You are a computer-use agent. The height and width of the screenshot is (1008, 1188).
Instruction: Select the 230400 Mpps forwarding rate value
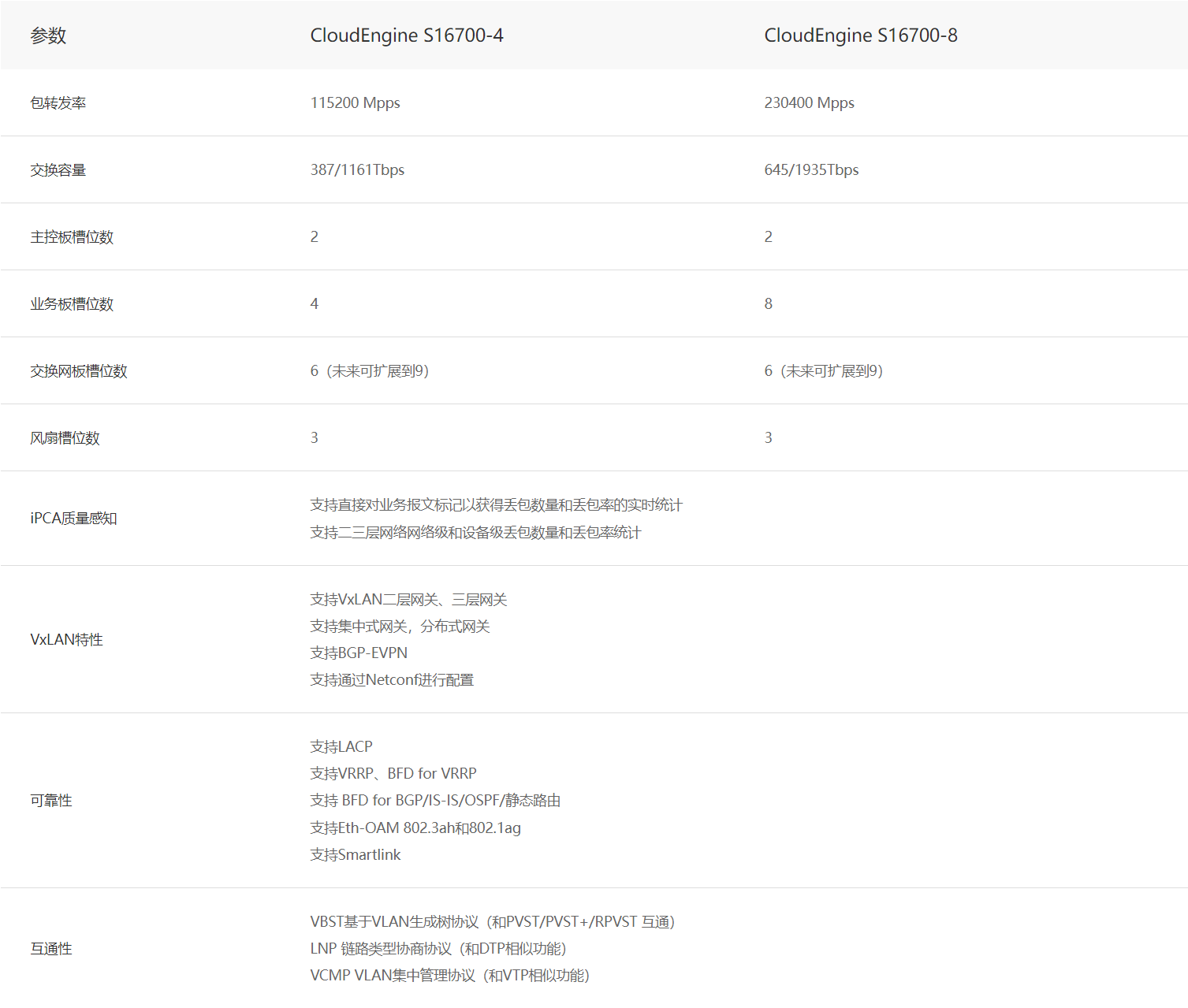tap(809, 102)
